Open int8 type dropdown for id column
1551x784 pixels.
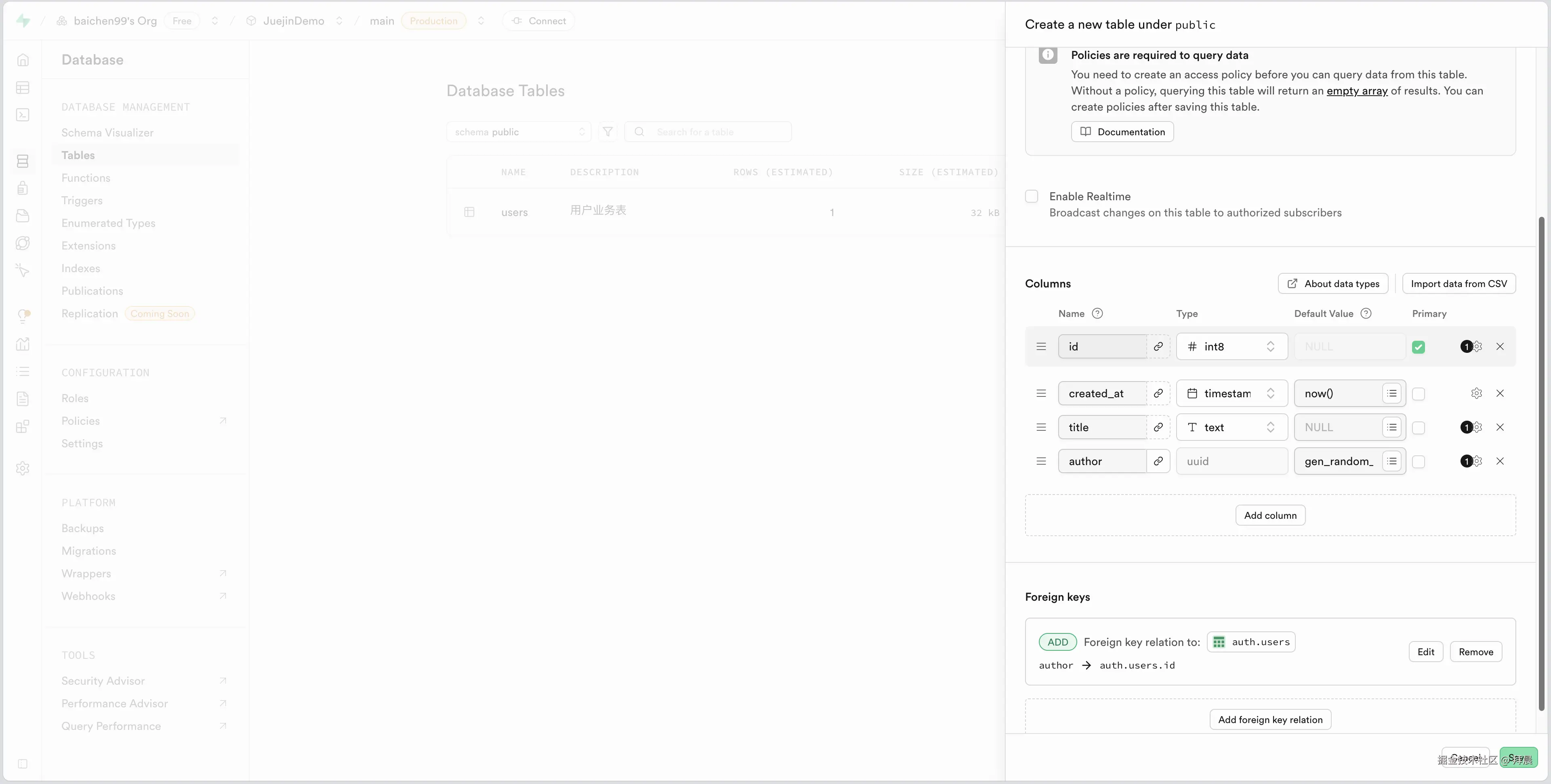click(x=1231, y=346)
